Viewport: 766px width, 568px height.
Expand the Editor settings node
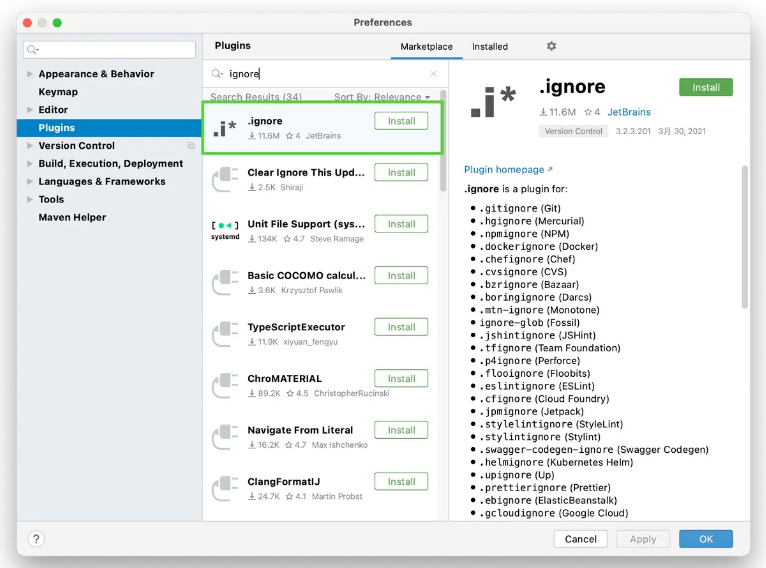30,110
